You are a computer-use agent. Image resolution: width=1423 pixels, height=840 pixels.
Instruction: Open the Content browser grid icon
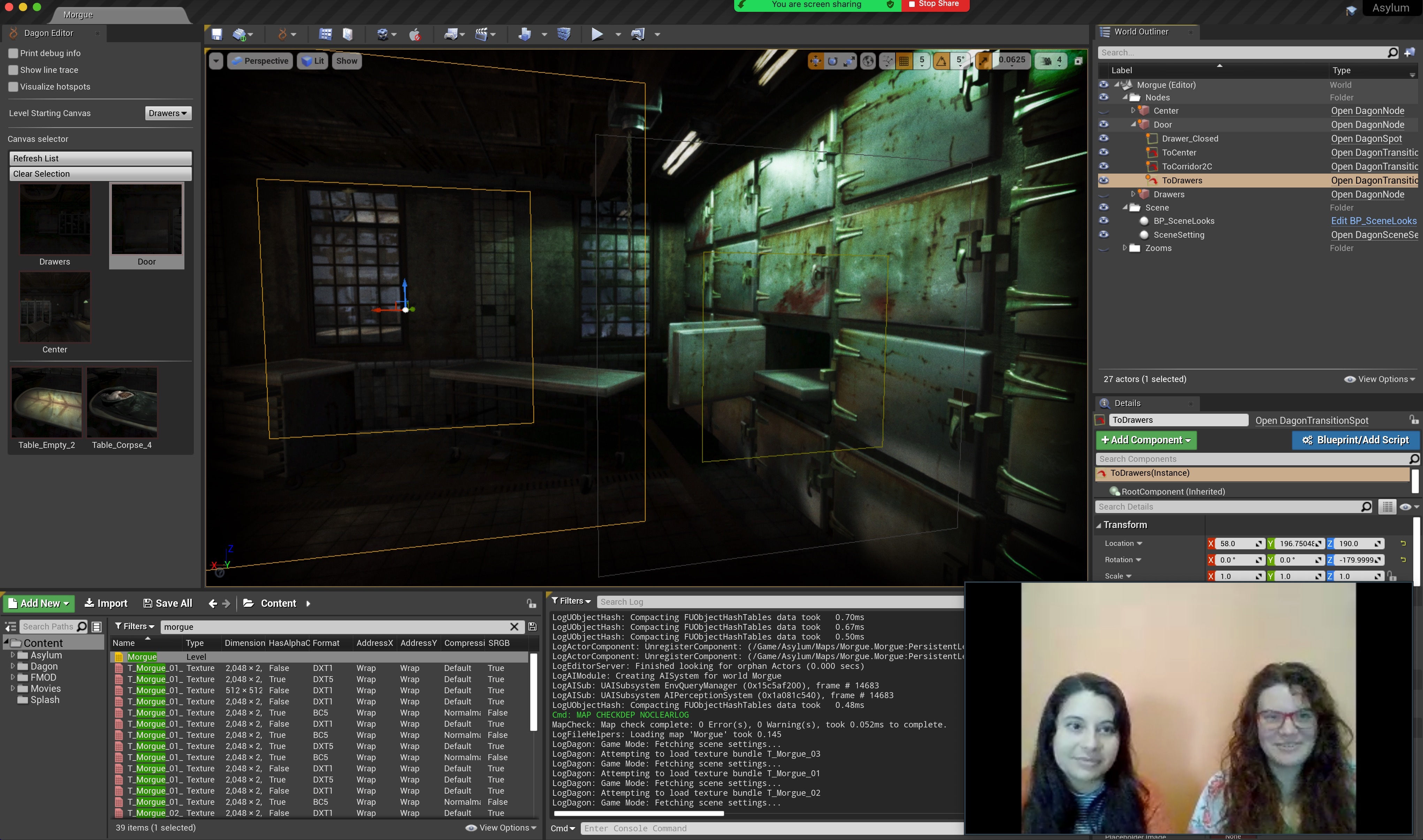coord(325,35)
